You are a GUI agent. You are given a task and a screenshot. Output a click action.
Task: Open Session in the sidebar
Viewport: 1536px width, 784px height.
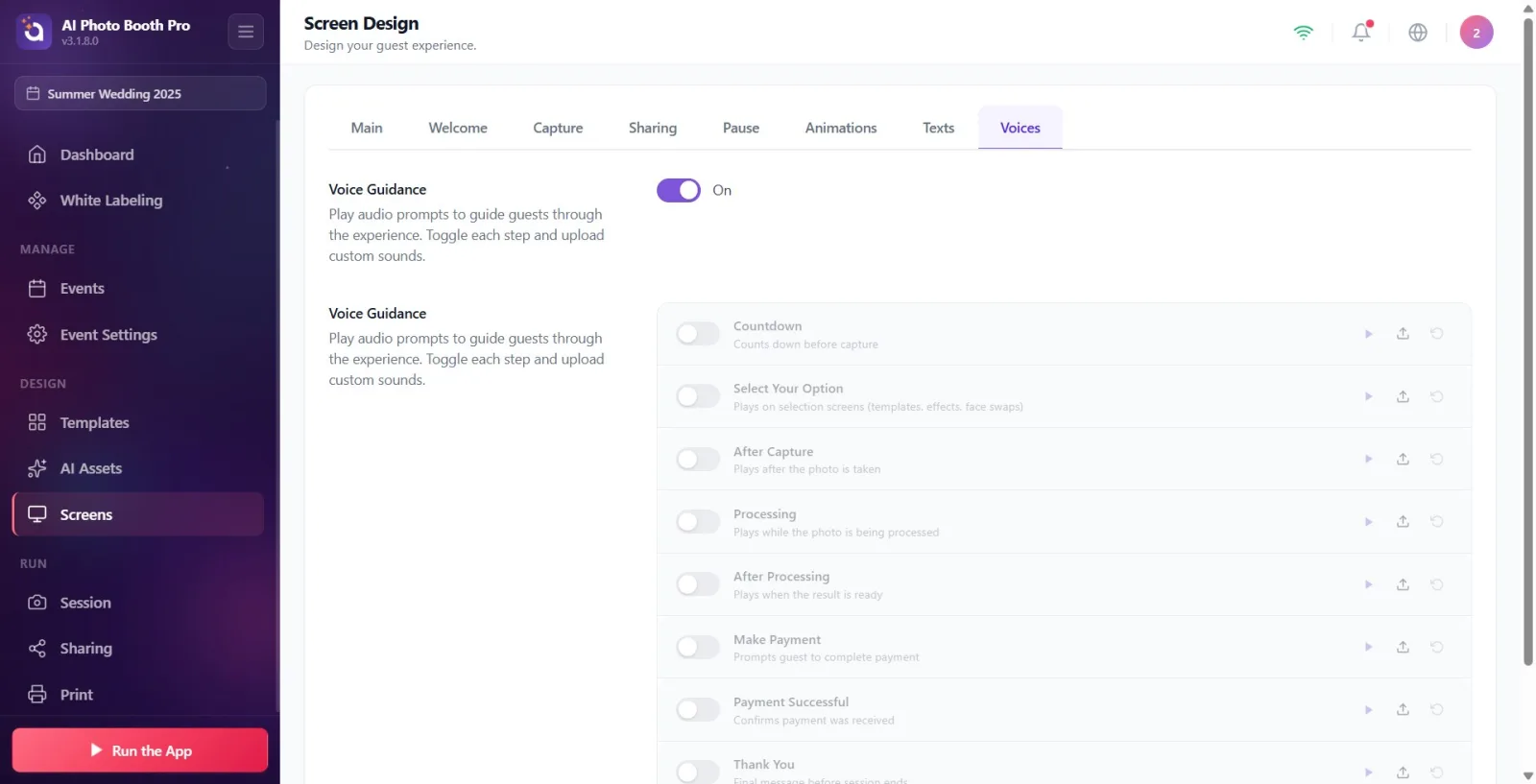138,603
